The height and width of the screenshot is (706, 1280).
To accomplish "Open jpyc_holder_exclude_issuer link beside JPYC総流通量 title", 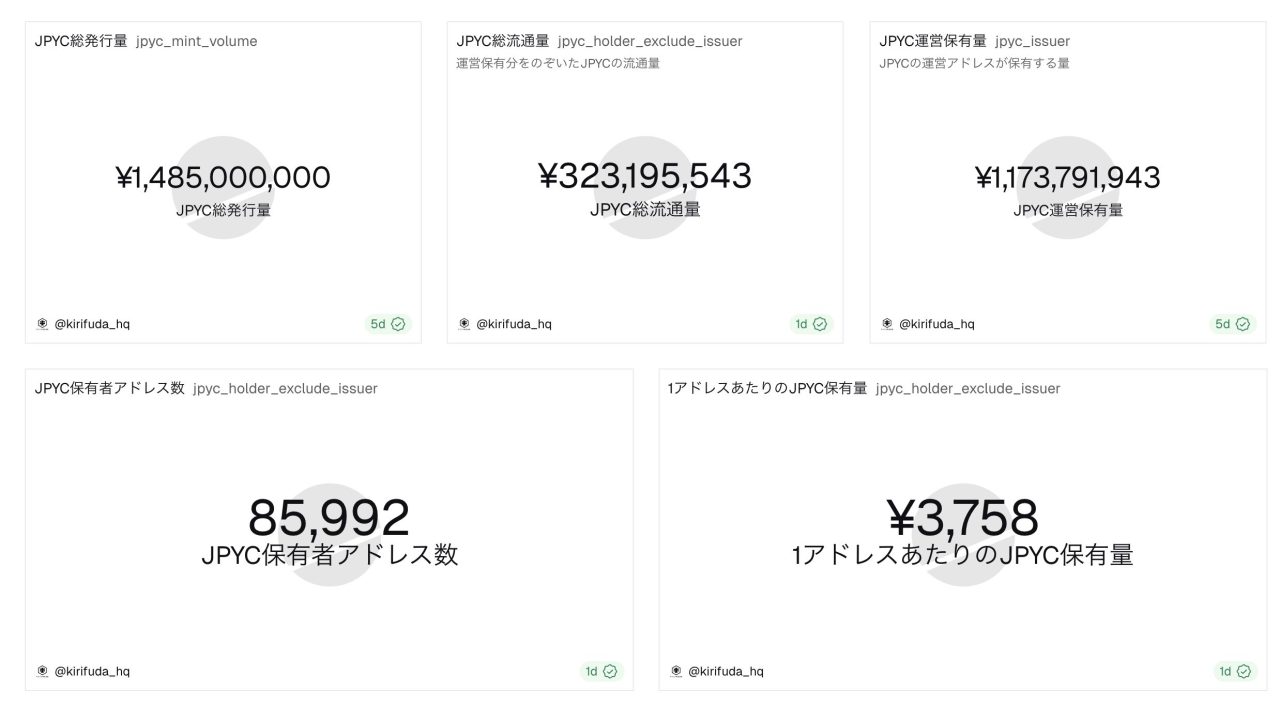I will click(x=650, y=42).
